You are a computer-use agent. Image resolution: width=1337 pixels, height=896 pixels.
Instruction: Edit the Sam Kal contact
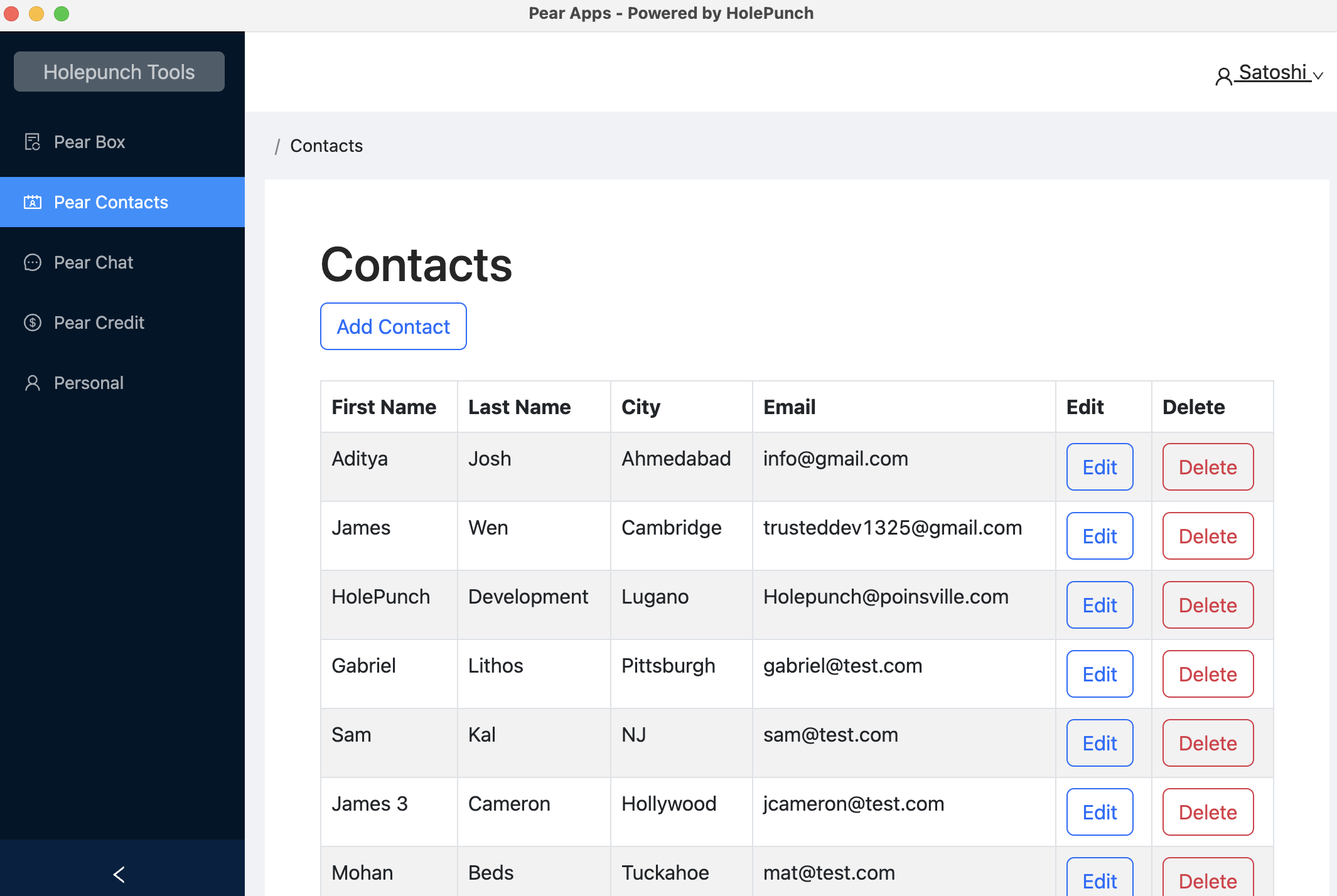click(x=1100, y=743)
